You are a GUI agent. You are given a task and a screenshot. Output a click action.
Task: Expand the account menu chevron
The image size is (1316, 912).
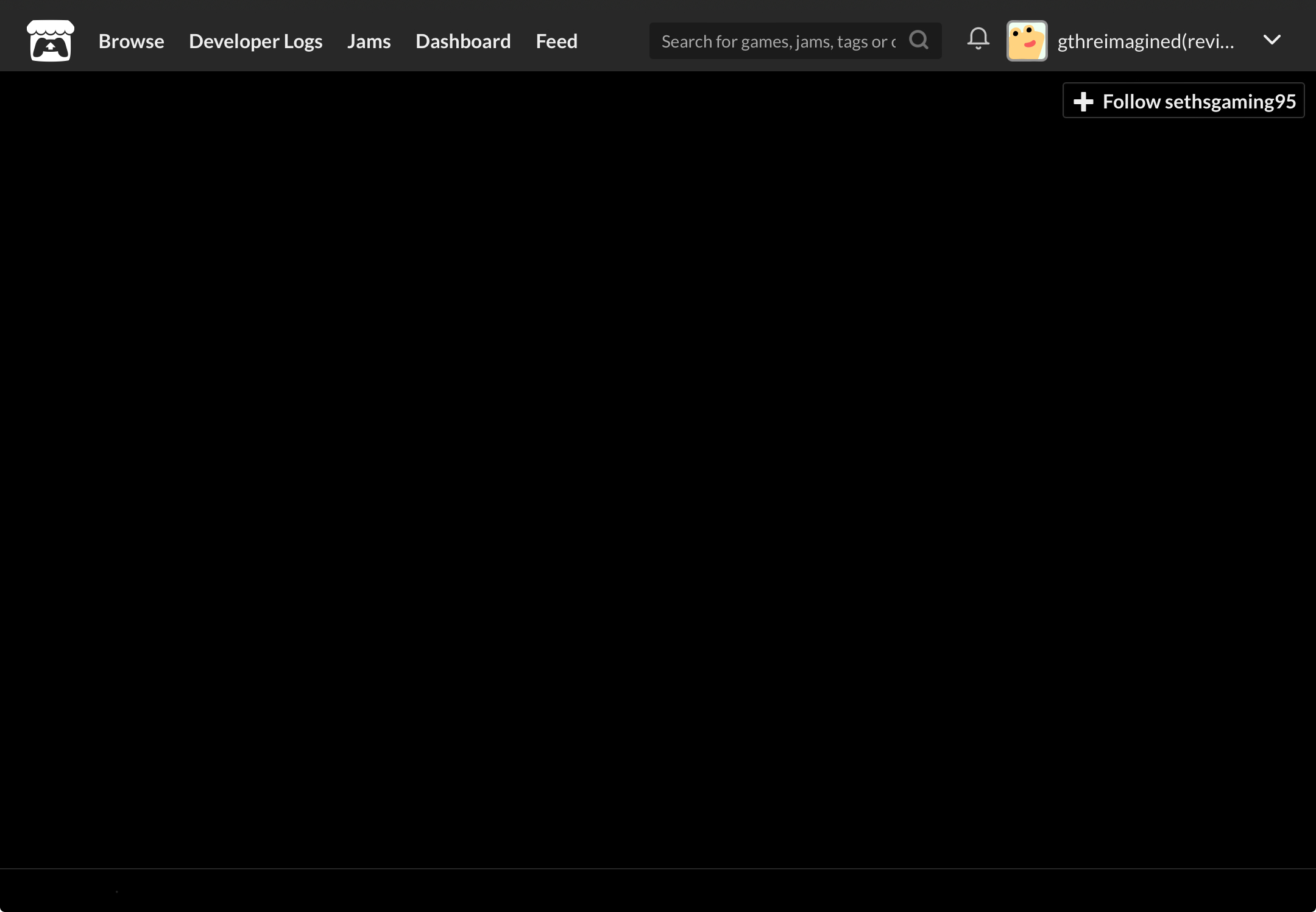1272,40
